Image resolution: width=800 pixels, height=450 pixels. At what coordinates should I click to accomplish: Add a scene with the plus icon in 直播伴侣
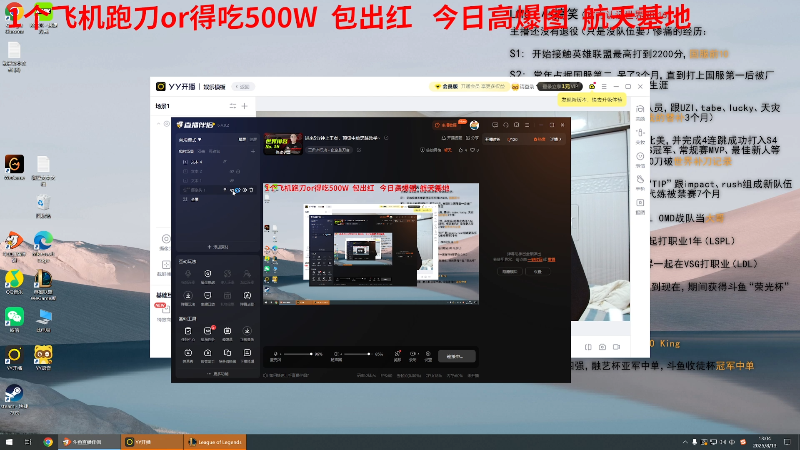coord(253,152)
